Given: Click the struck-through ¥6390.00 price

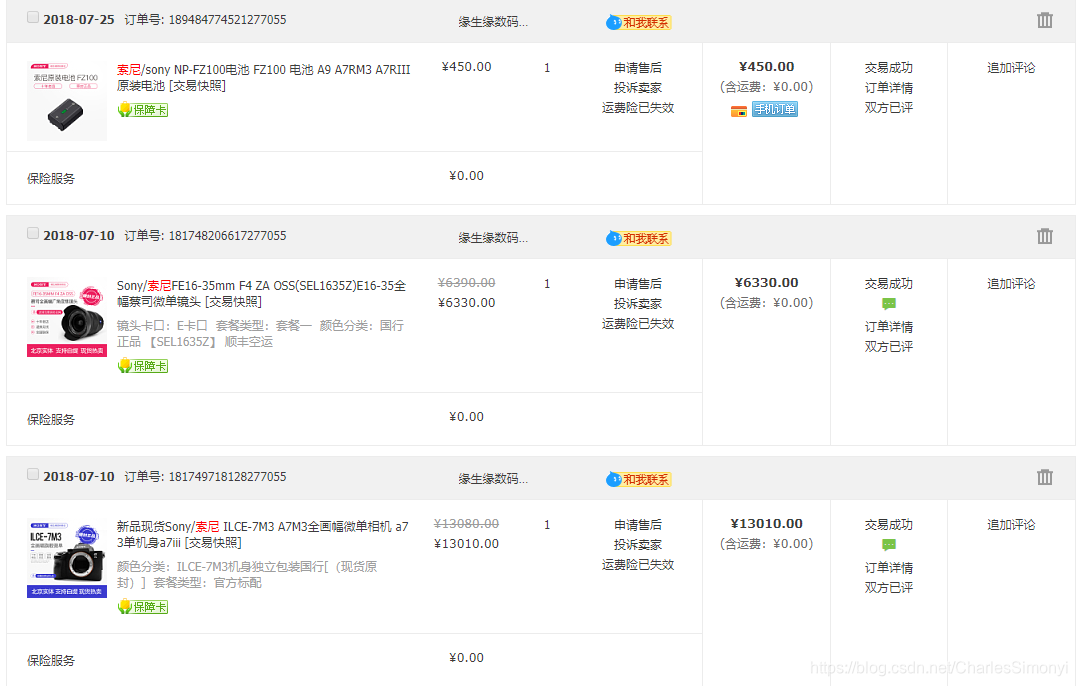Looking at the screenshot, I should tap(466, 282).
